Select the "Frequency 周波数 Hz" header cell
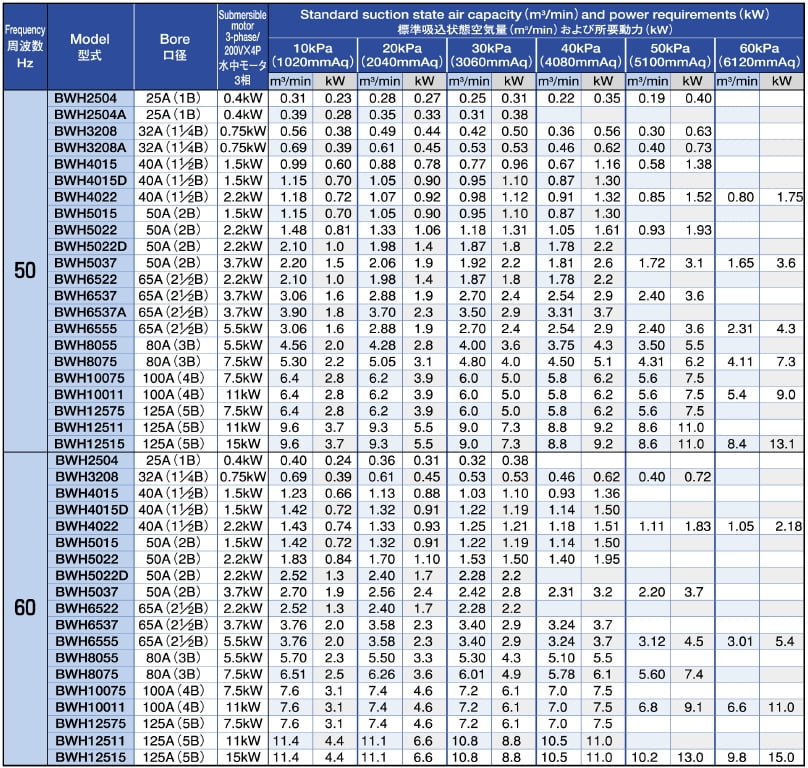The height and width of the screenshot is (768, 808). tap(25, 47)
